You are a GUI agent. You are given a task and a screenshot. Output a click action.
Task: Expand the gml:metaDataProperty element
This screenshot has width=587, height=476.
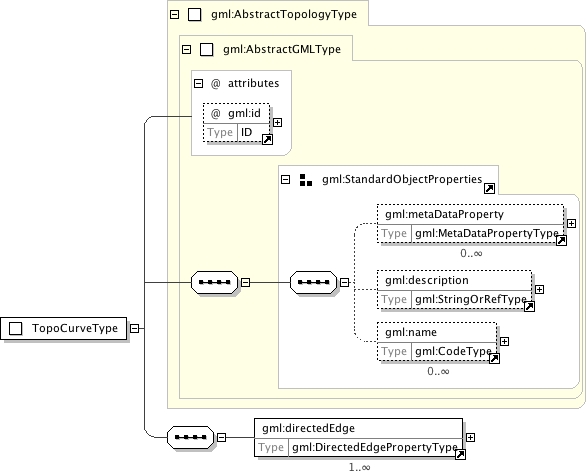(x=571, y=224)
